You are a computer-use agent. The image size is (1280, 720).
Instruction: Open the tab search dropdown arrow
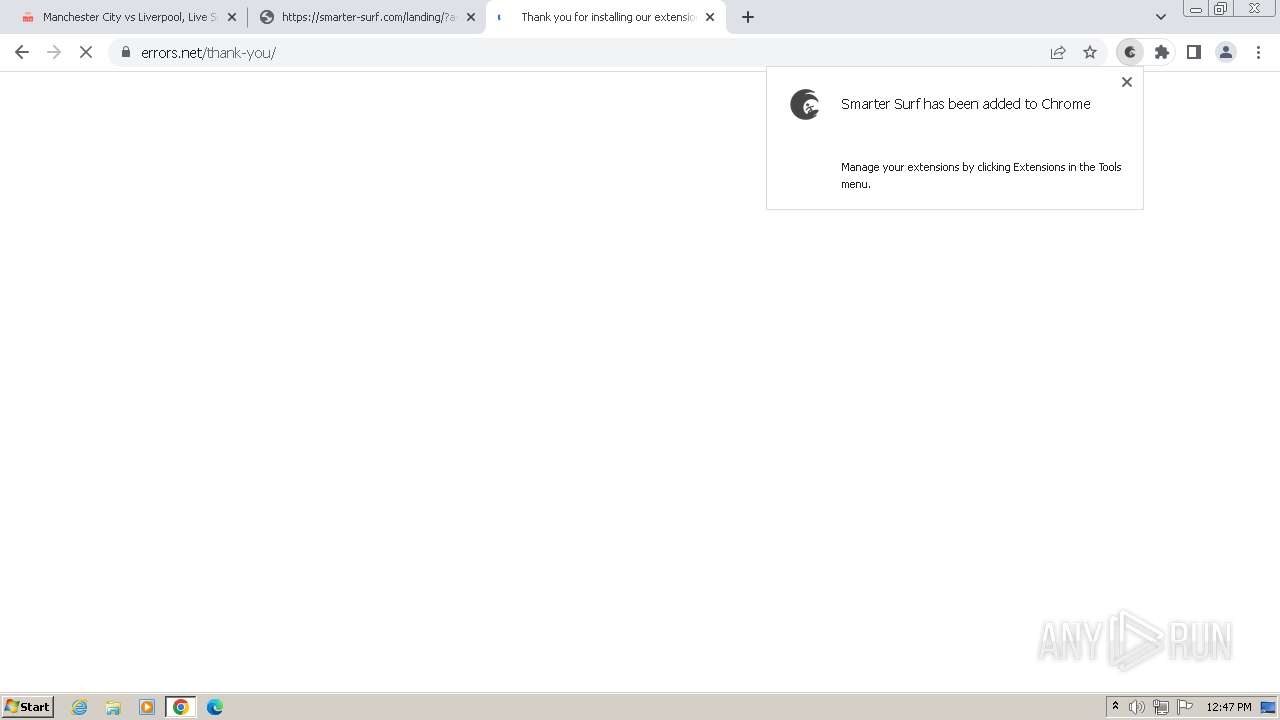pos(1161,17)
